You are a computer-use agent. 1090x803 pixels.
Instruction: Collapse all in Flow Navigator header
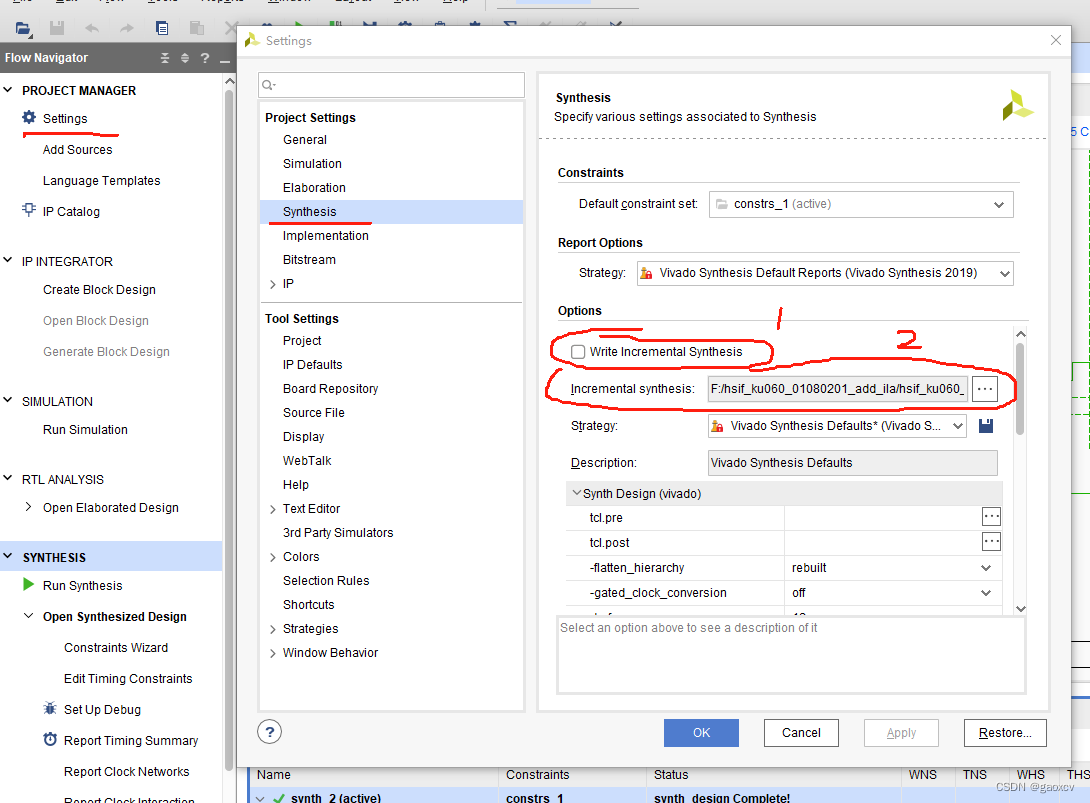click(165, 58)
